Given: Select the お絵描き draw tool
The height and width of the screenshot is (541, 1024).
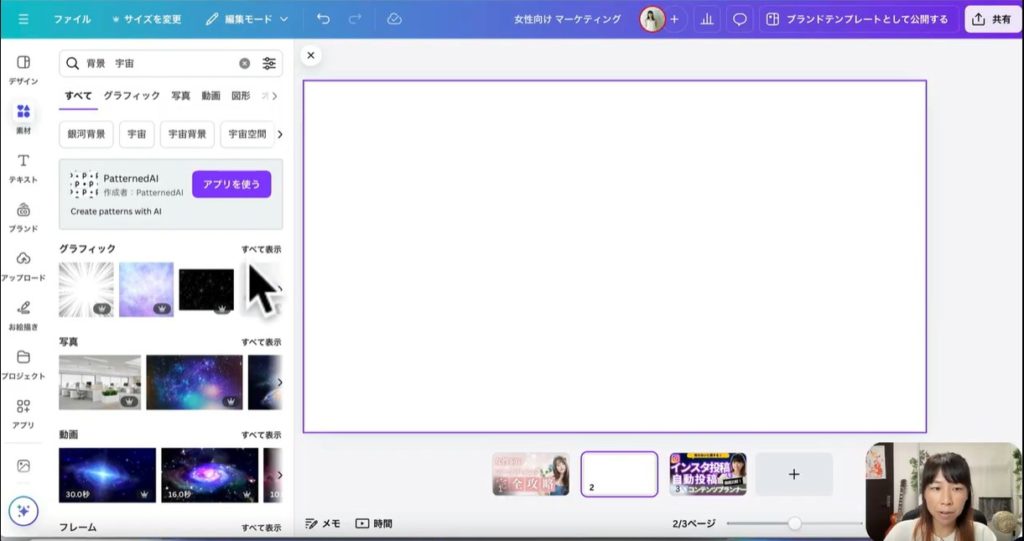Looking at the screenshot, I should point(23,313).
